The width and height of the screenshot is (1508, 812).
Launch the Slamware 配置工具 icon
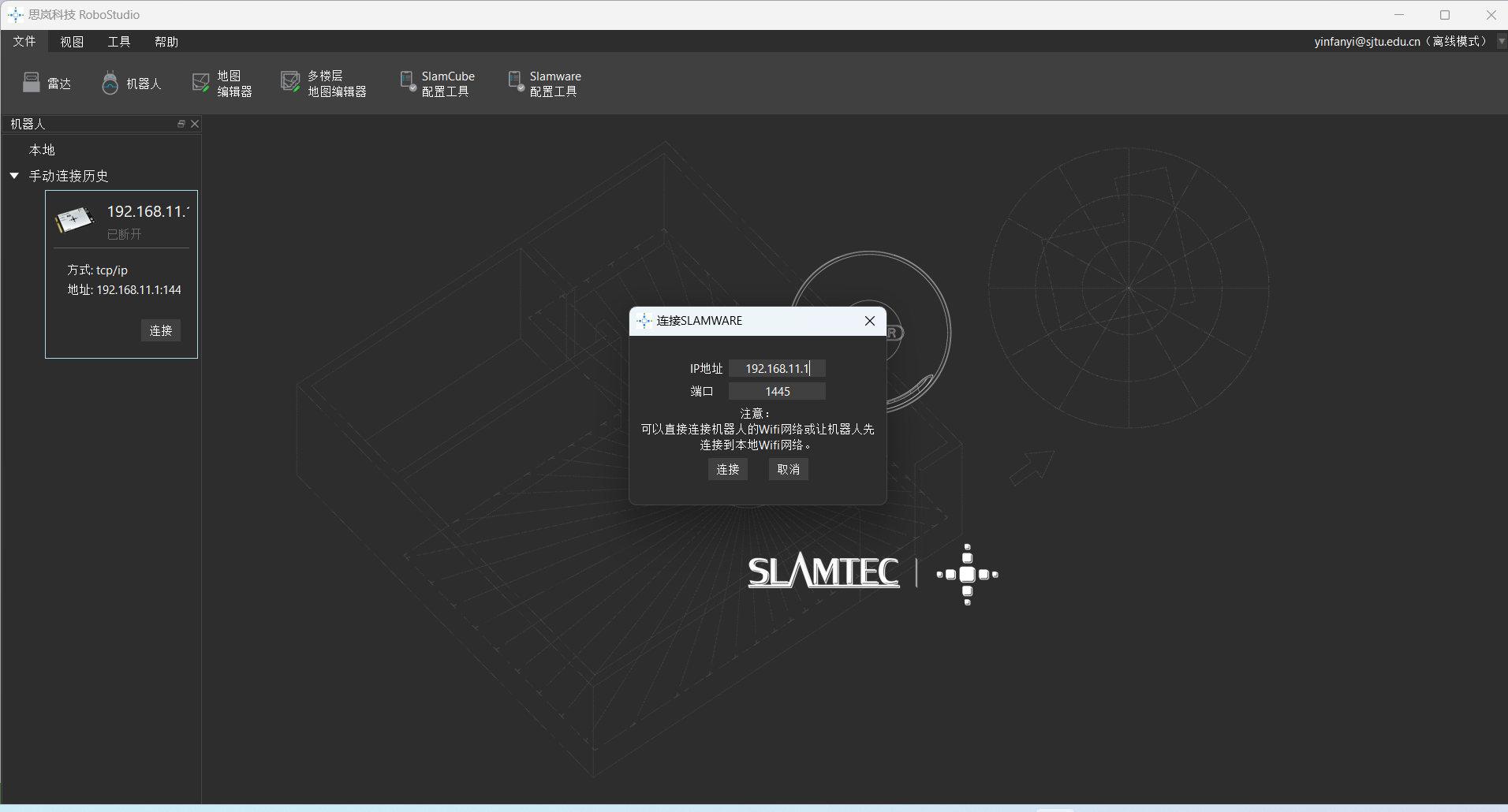pyautogui.click(x=516, y=83)
